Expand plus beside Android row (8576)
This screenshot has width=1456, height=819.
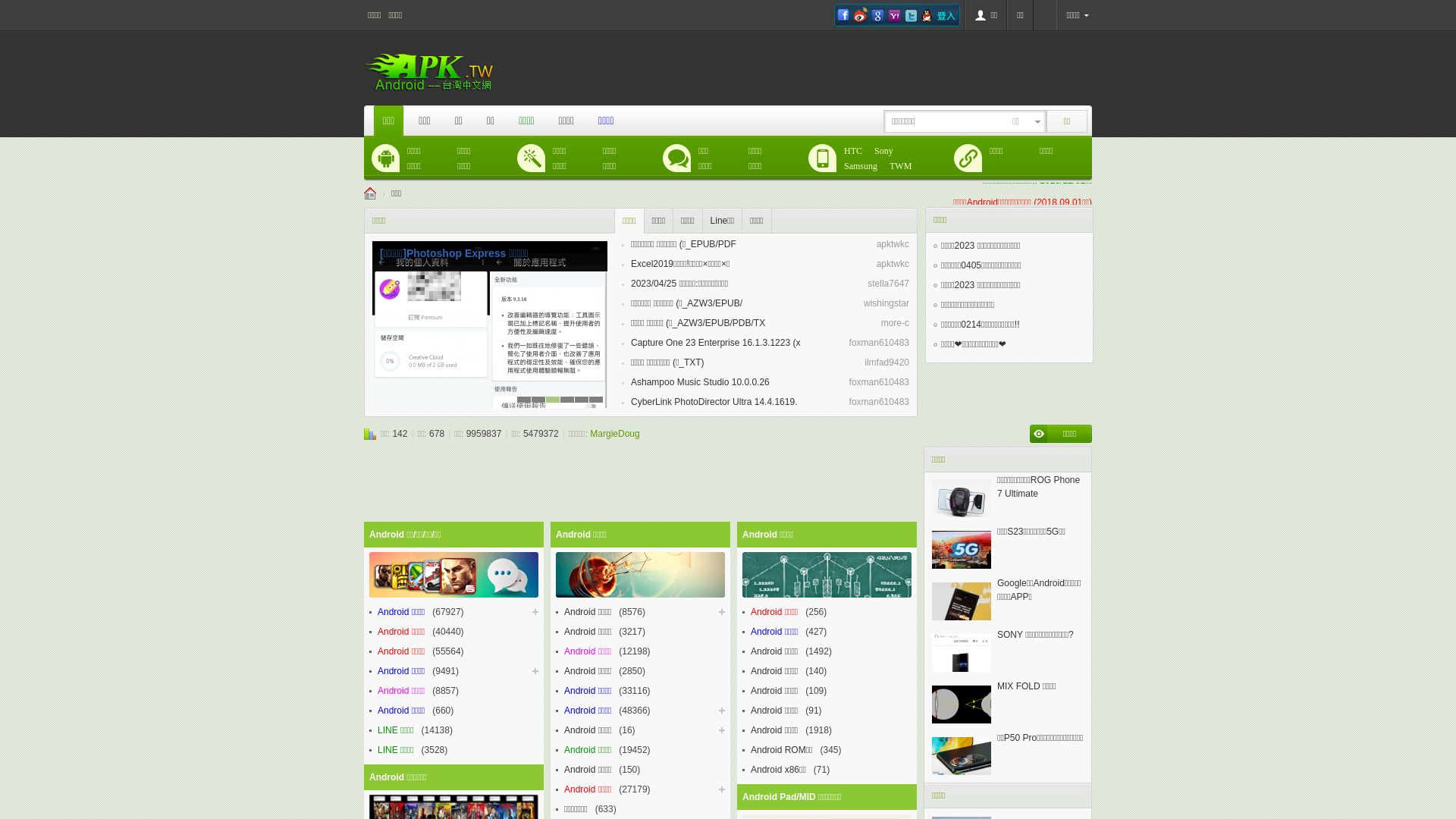click(722, 612)
